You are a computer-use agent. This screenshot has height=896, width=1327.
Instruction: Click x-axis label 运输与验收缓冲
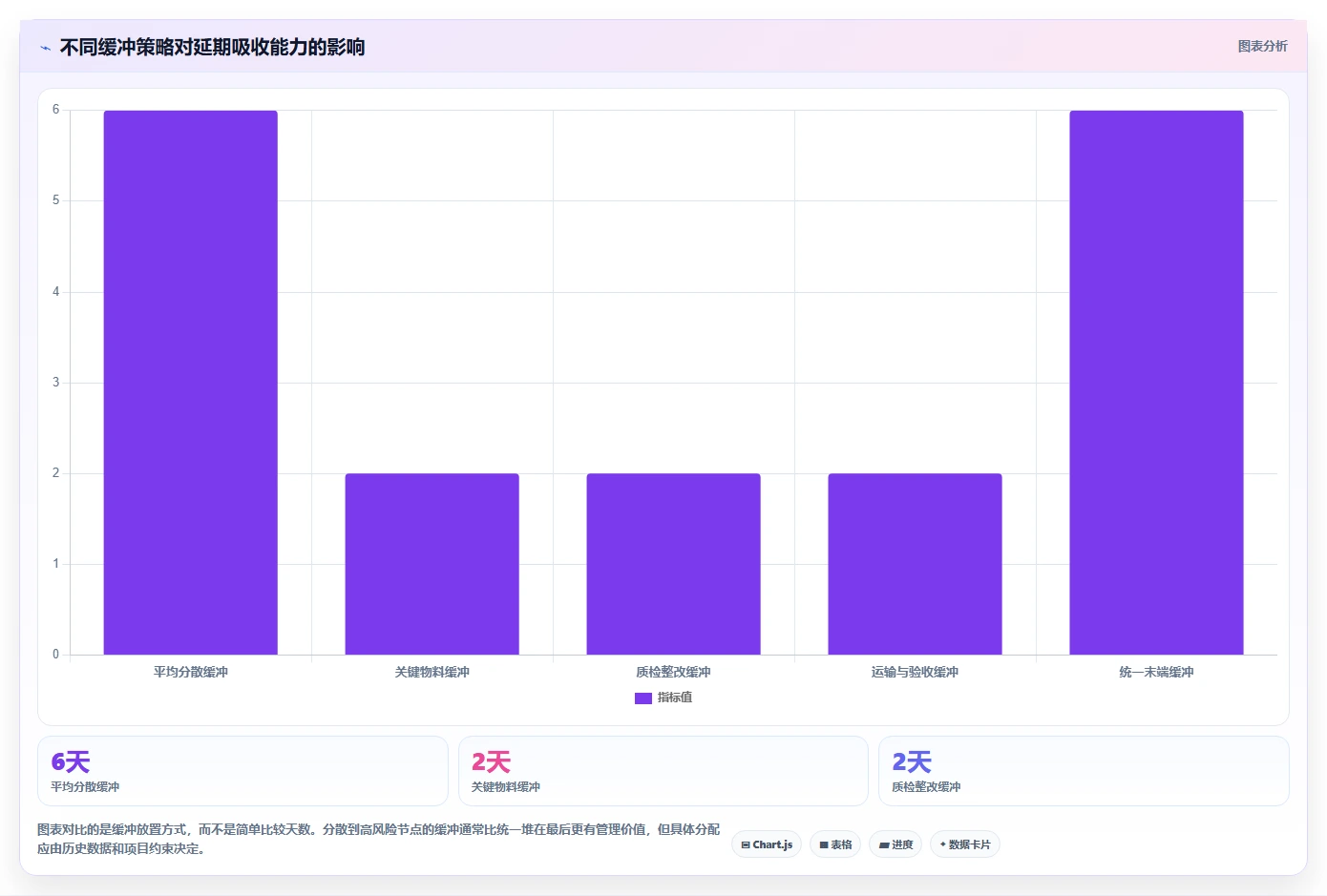tap(916, 672)
